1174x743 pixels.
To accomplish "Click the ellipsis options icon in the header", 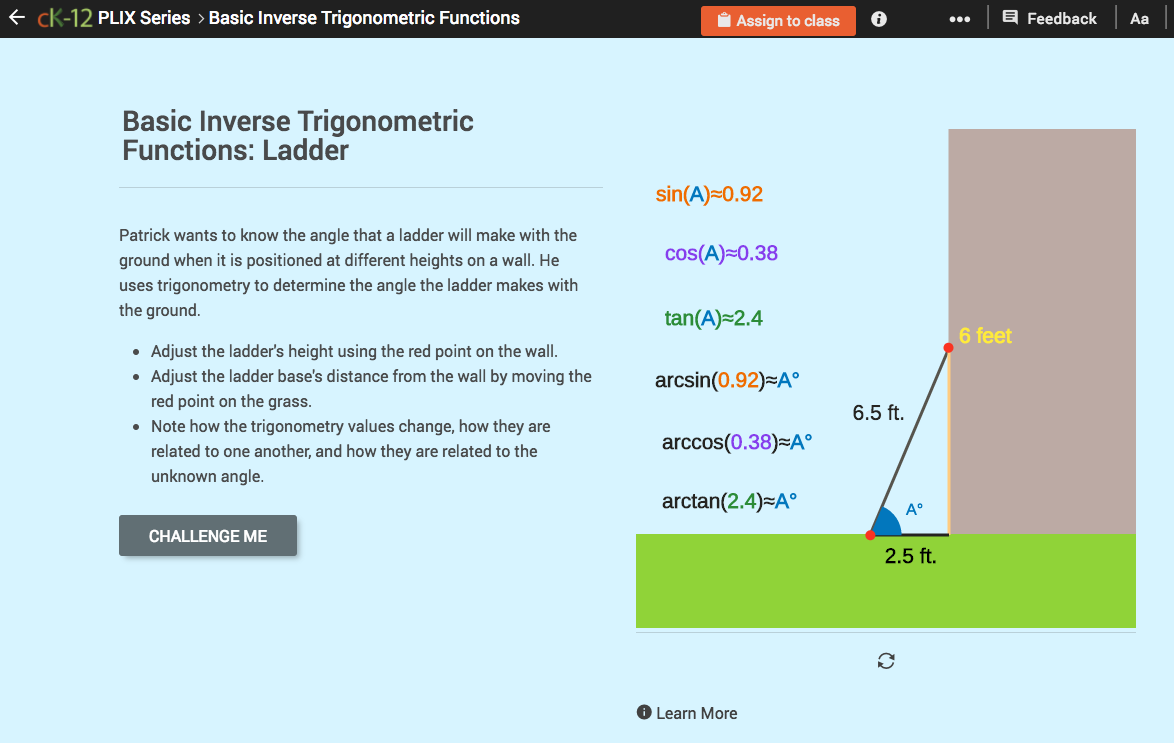I will 959,18.
